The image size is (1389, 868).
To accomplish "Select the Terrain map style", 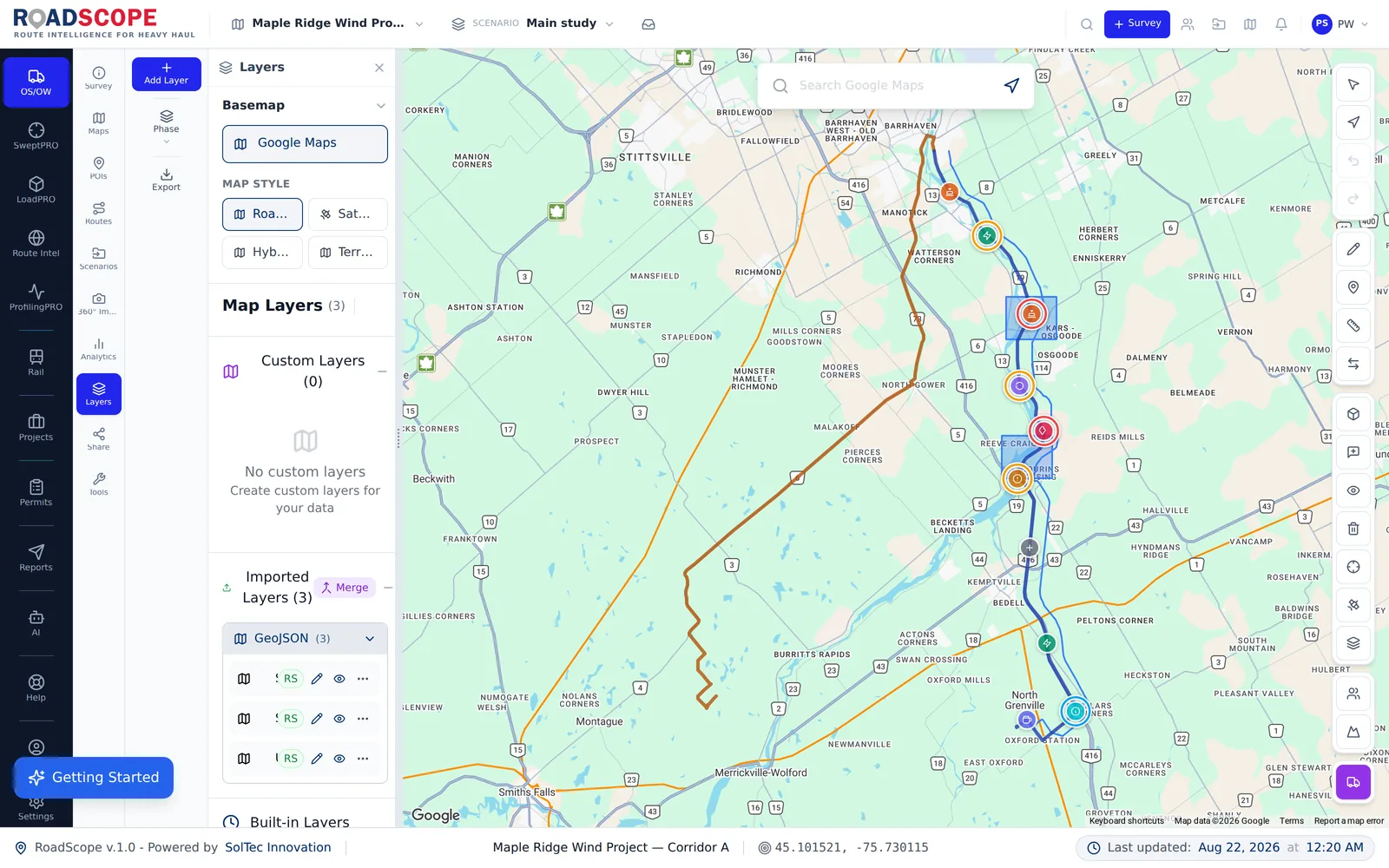I will pyautogui.click(x=347, y=253).
